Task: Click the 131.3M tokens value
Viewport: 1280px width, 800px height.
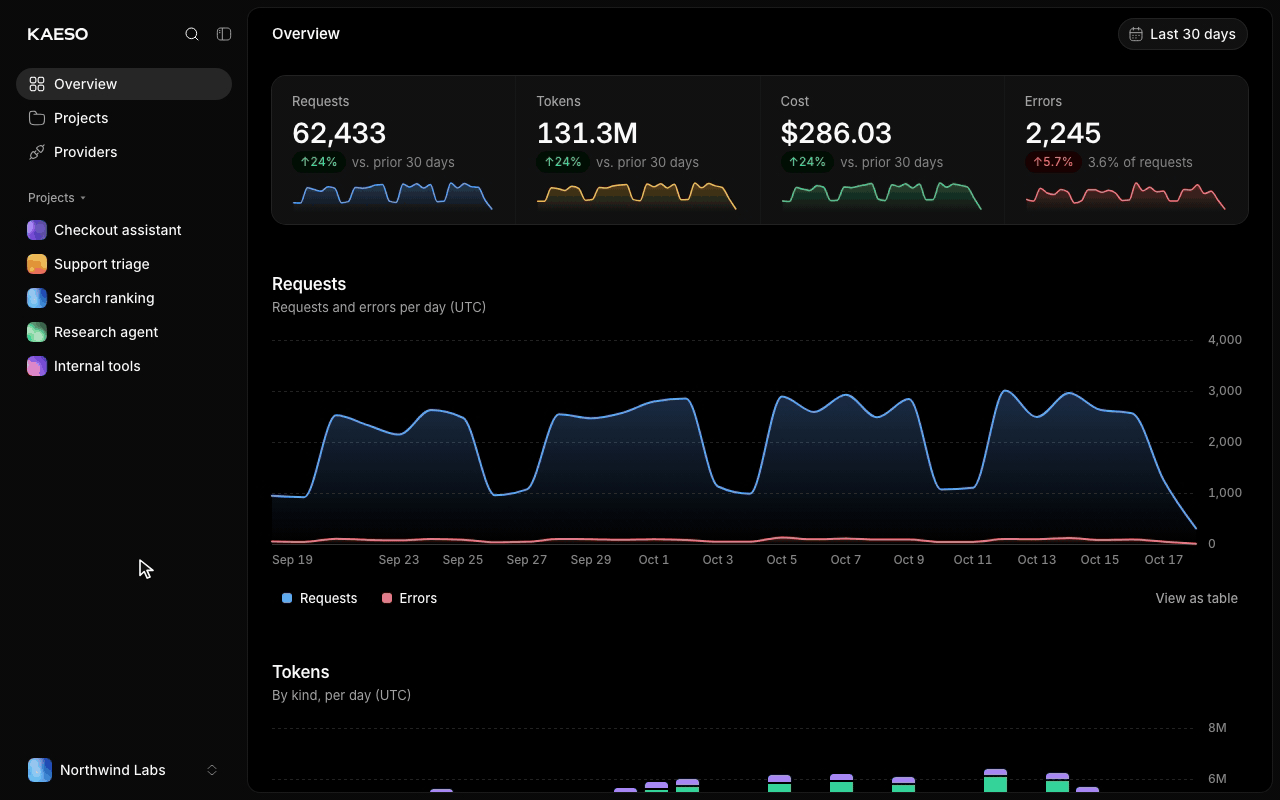Action: point(587,133)
